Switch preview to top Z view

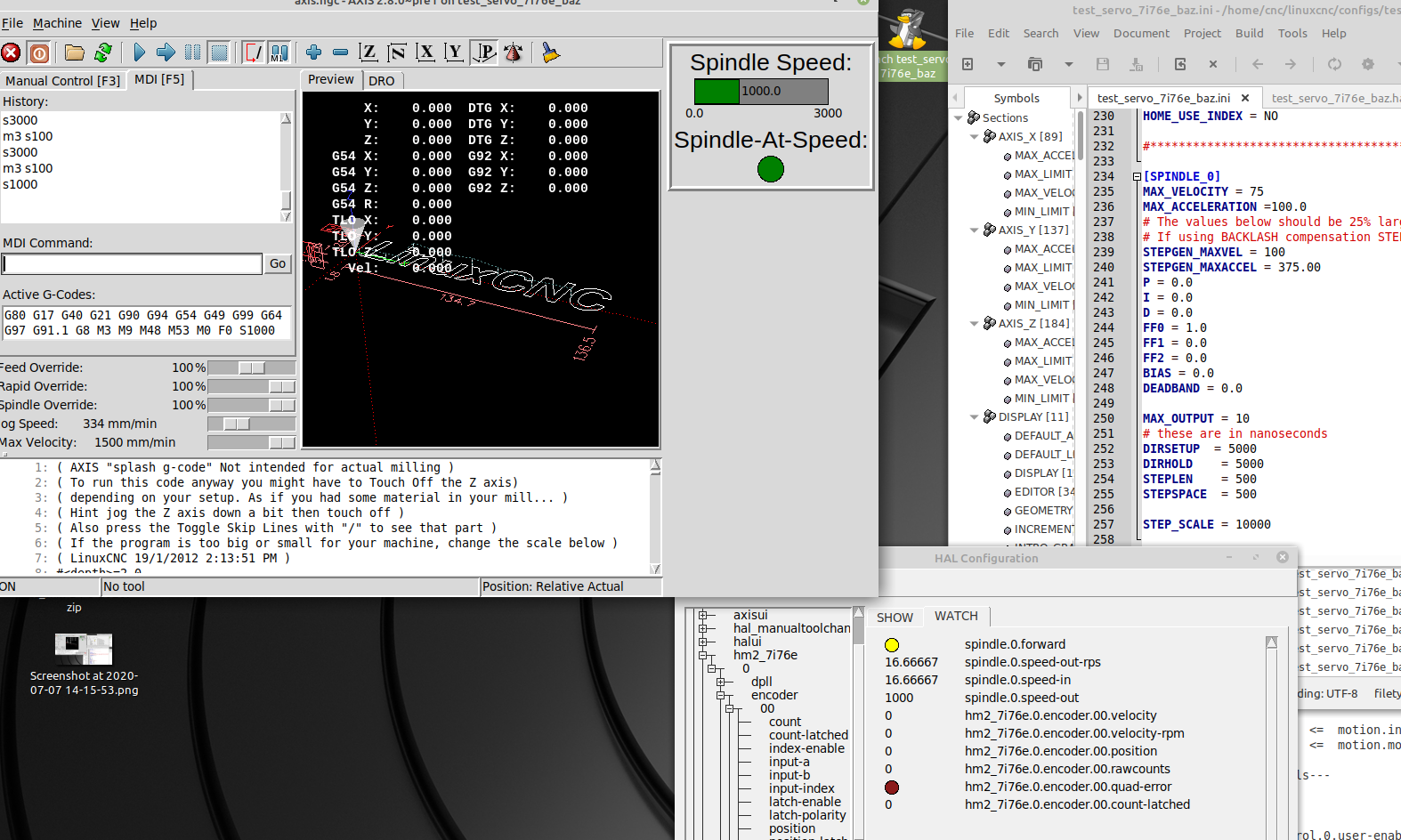368,53
